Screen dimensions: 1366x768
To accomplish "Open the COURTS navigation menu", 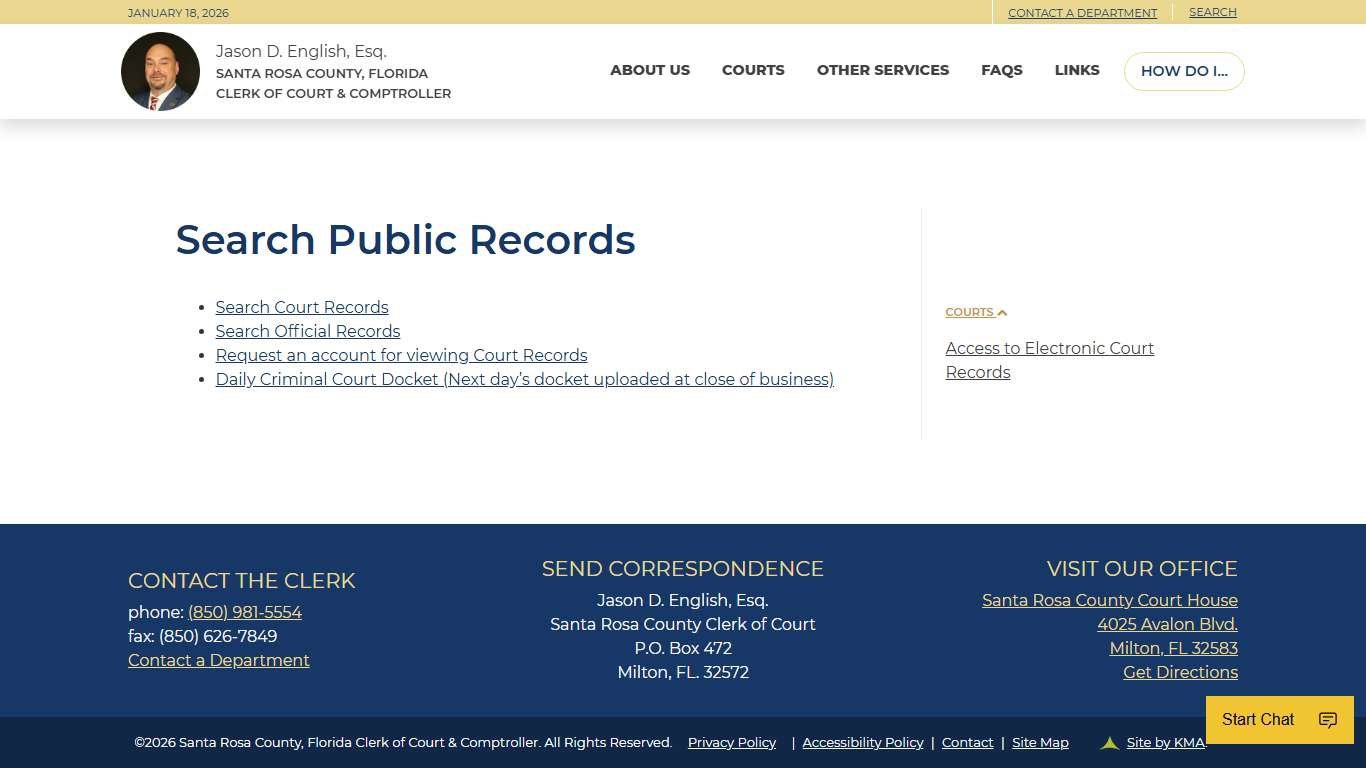I will point(753,70).
